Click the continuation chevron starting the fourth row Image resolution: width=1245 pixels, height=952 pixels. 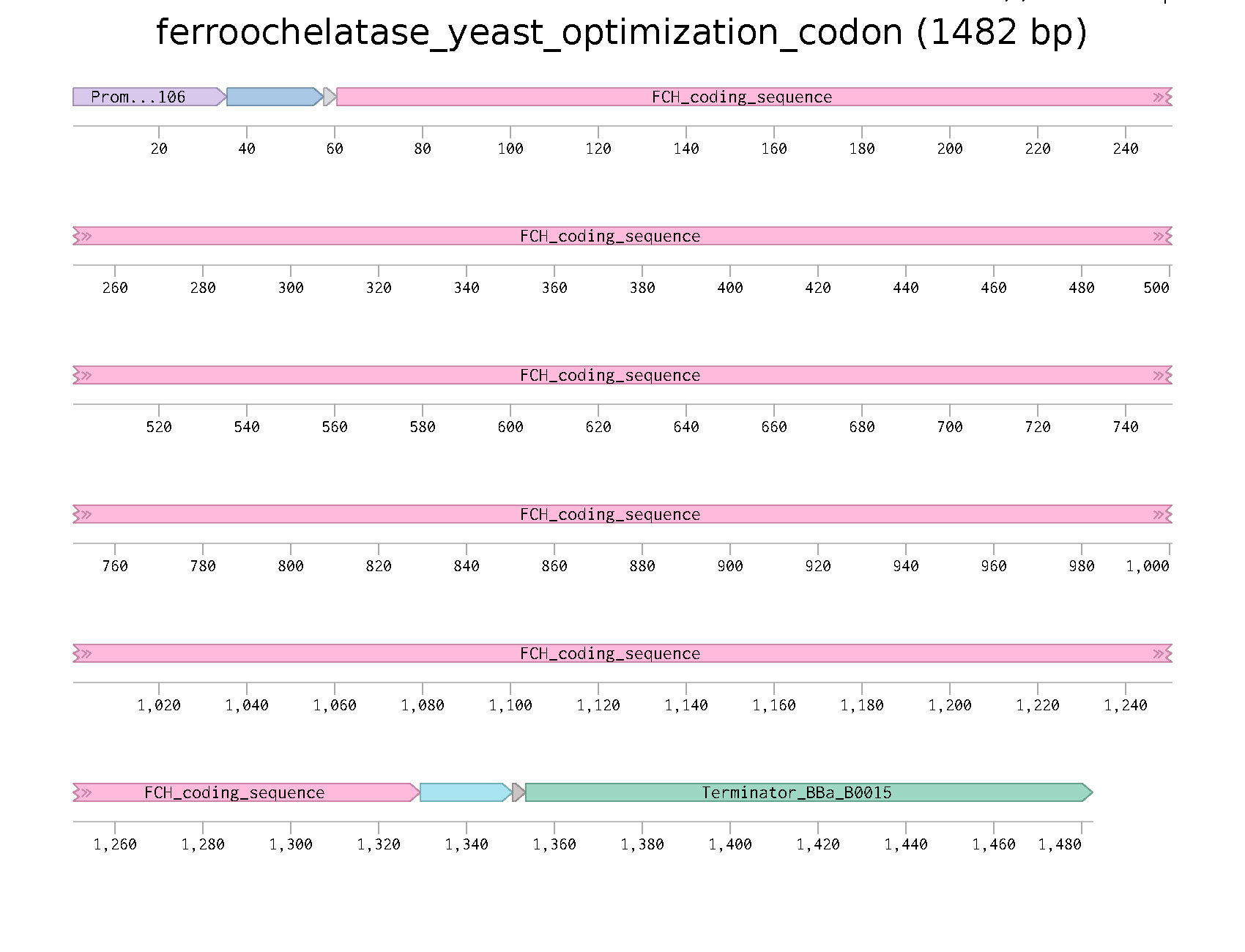coord(84,514)
